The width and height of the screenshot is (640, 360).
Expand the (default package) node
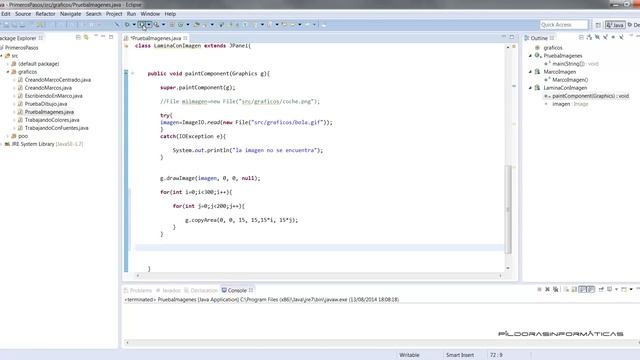pos(8,64)
